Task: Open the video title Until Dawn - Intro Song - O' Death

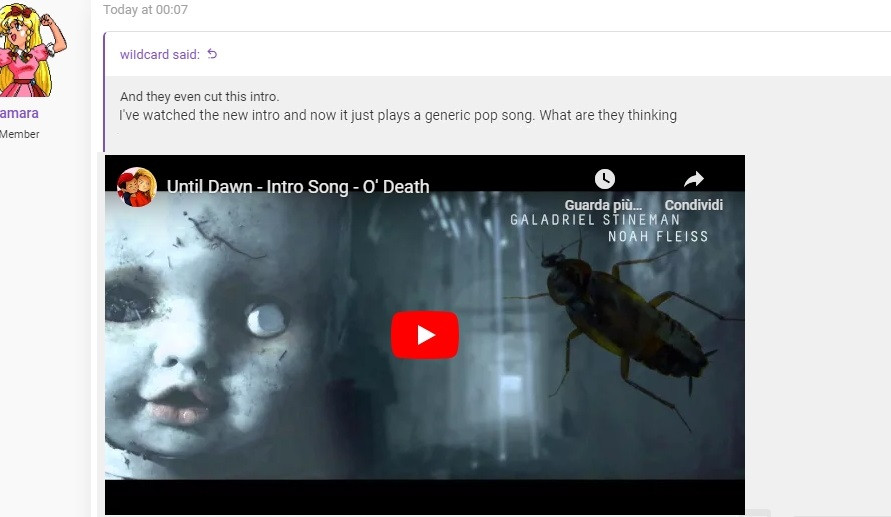Action: pyautogui.click(x=298, y=186)
